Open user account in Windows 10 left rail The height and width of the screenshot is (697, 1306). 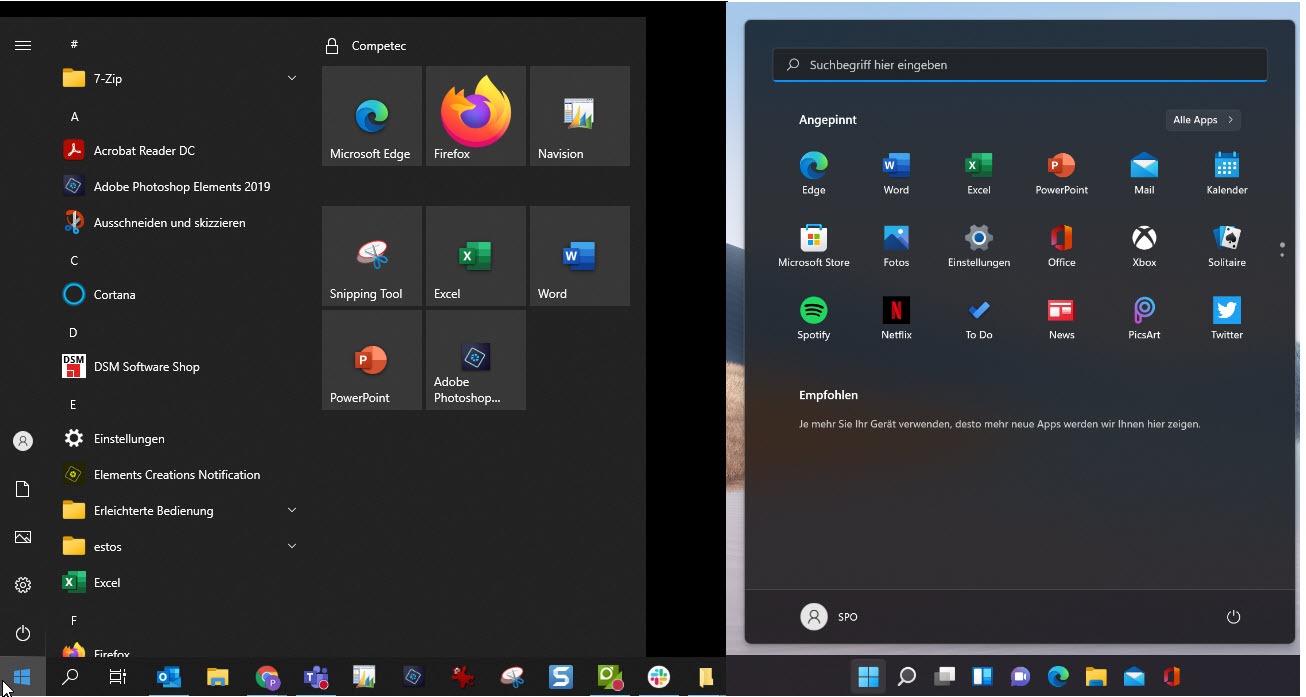click(23, 441)
